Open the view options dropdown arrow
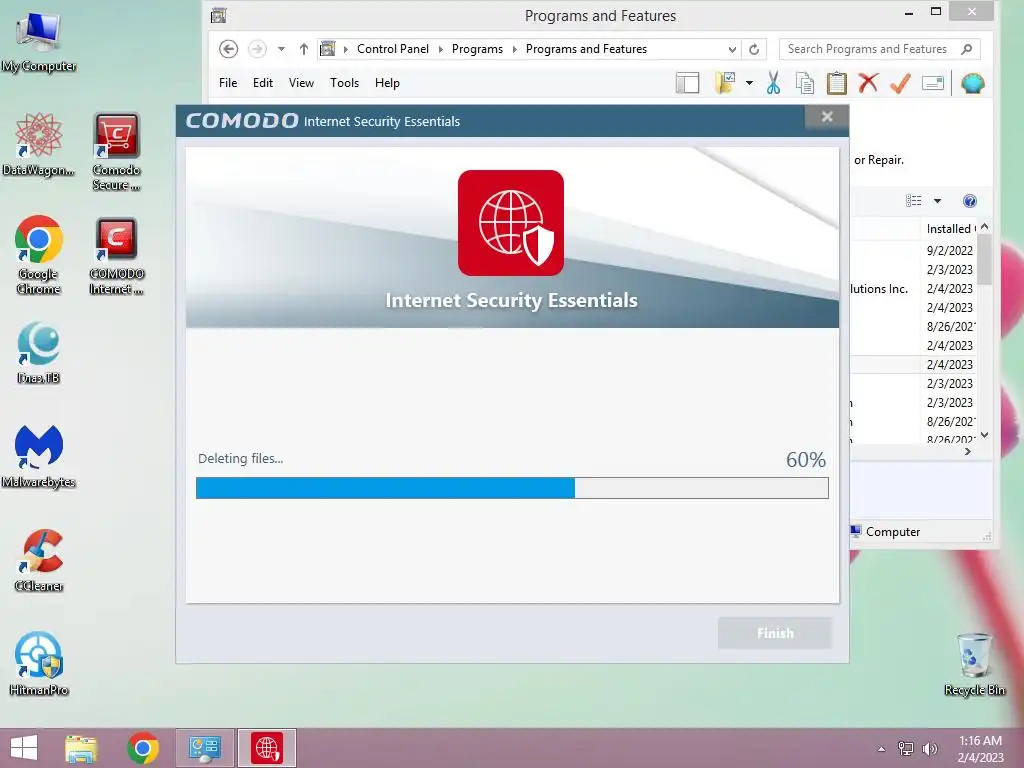This screenshot has height=768, width=1024. (937, 201)
